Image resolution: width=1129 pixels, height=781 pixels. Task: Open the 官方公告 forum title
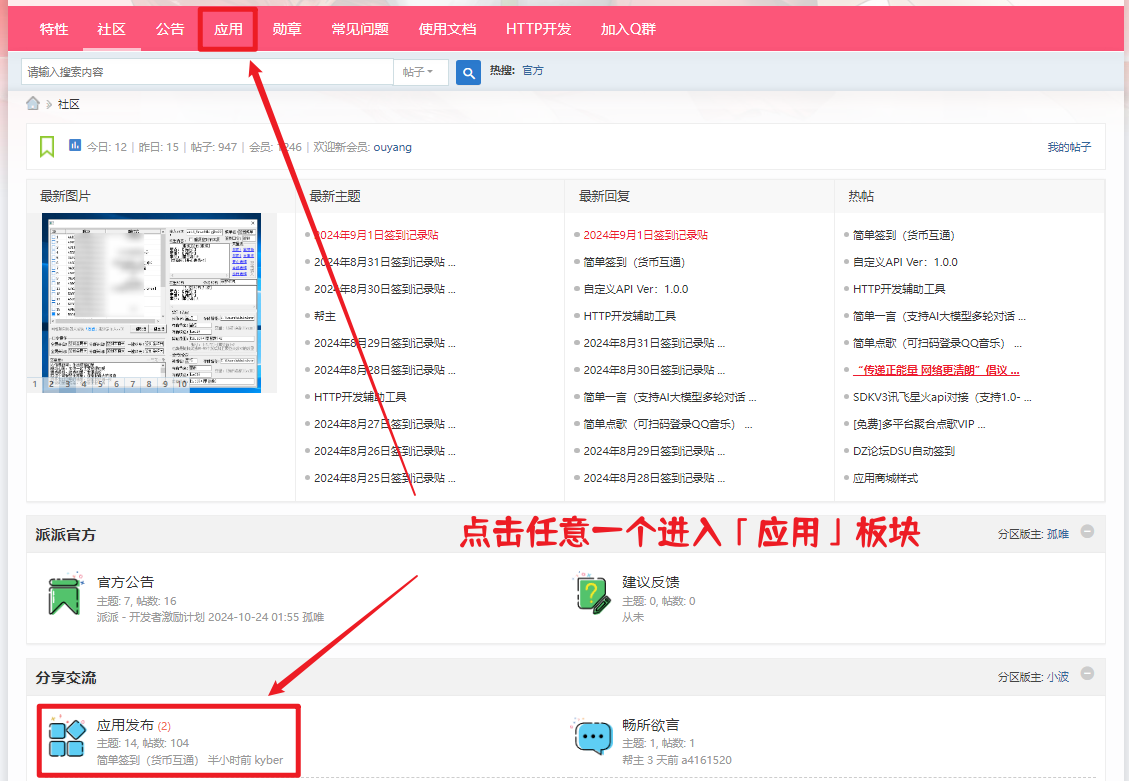point(125,582)
